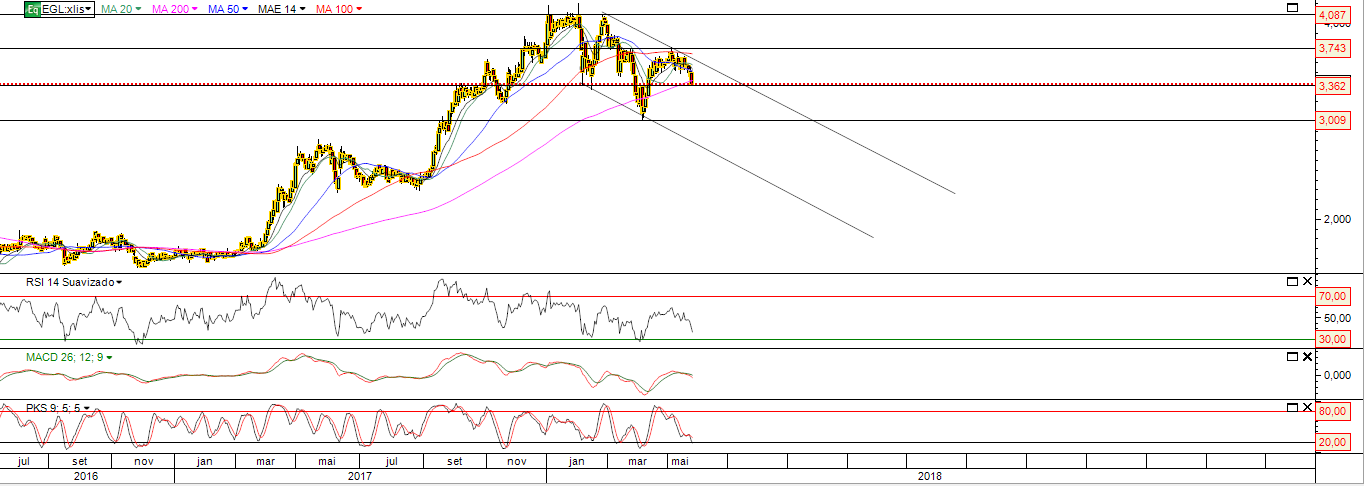Maximize the MACD indicator panel
The image size is (1364, 486).
click(x=1292, y=356)
